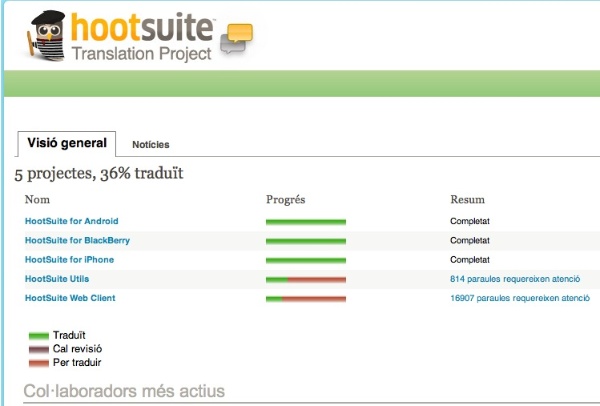Screen dimensions: 600x406
Task: Click the purple Cal revisió legend swatch
Action: [39, 349]
